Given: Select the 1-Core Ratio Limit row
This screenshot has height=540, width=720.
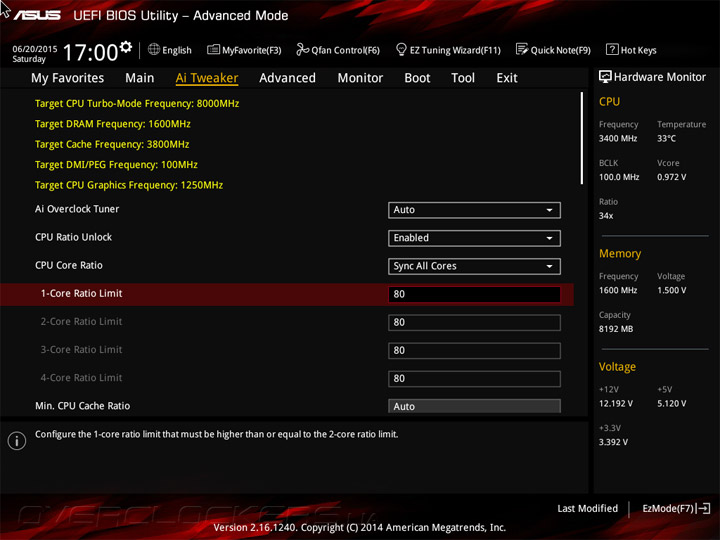Looking at the screenshot, I should tap(287, 294).
